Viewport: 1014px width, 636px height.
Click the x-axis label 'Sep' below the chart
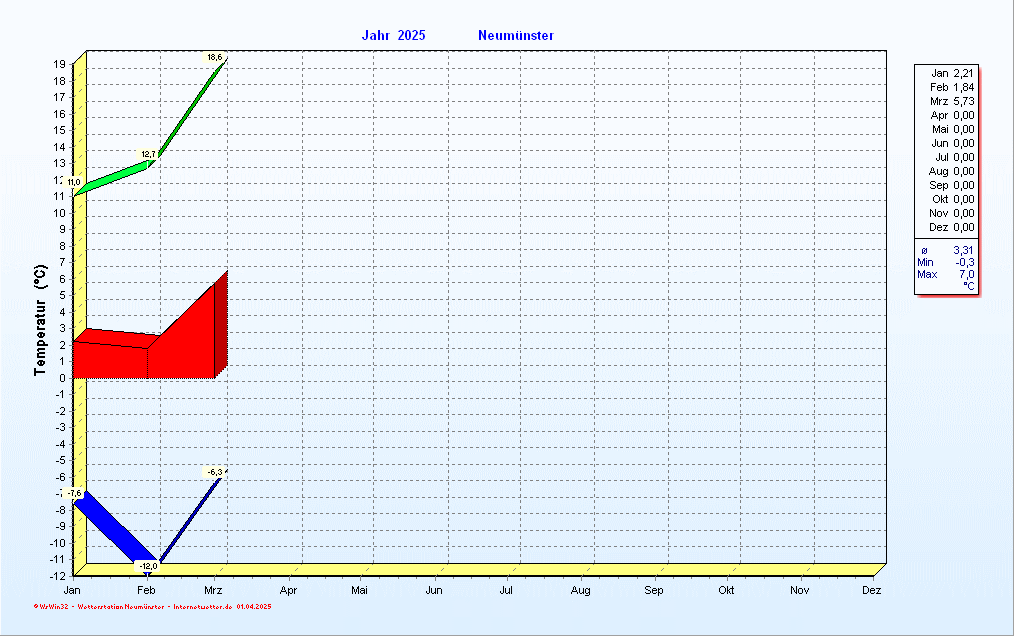coord(654,590)
